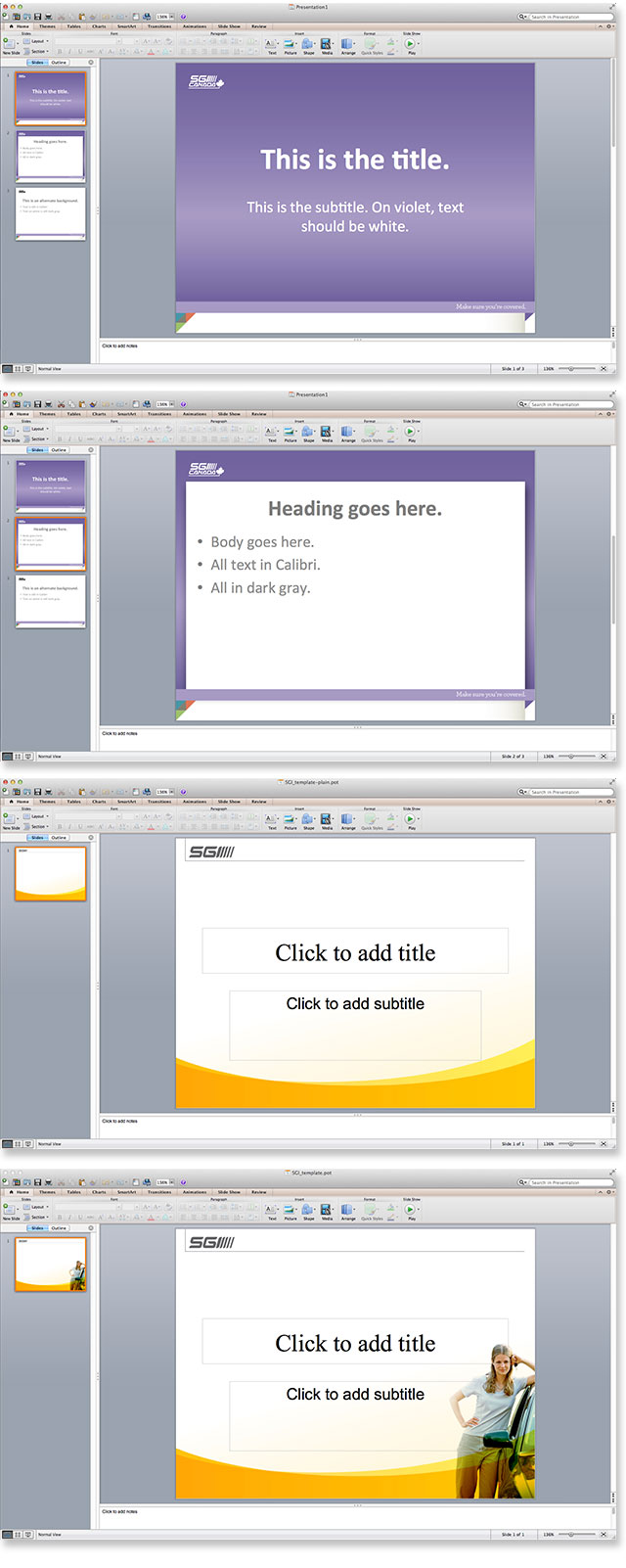The width and height of the screenshot is (626, 1568).
Task: Toggle slide sorter view in the top window's status bar
Action: [17, 369]
